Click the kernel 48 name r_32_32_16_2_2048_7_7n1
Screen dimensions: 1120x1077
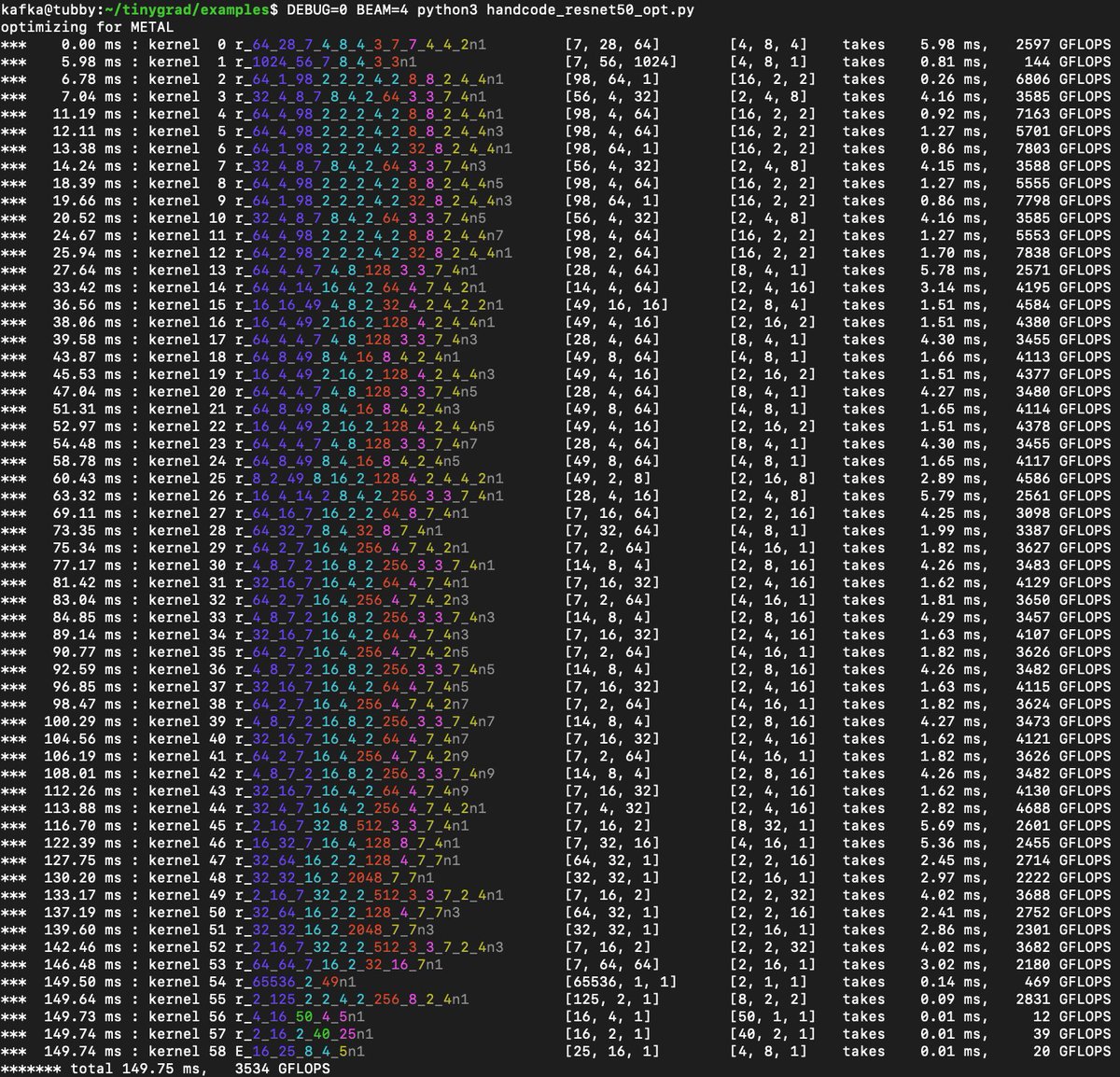point(333,877)
